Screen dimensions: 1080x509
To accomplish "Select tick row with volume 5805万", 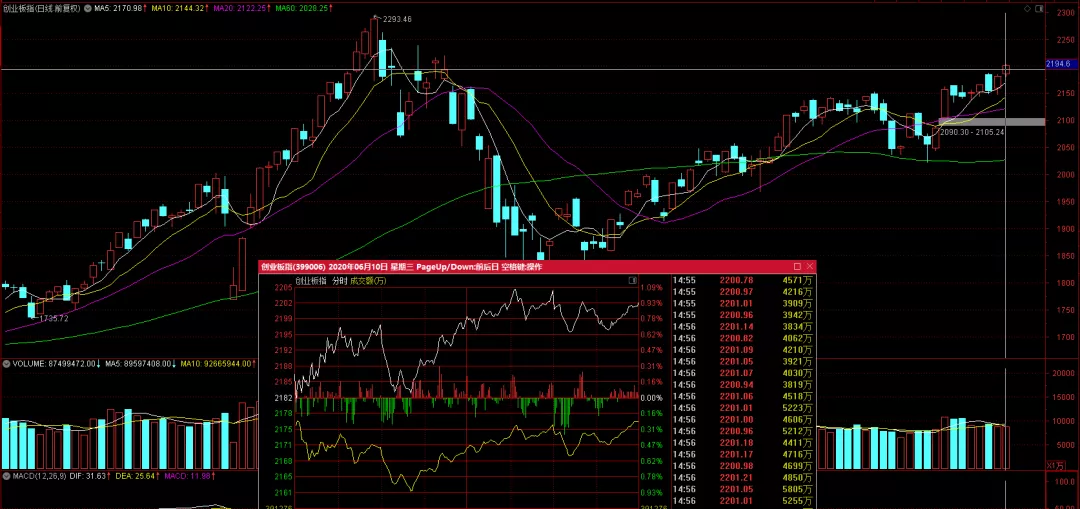I will point(743,489).
